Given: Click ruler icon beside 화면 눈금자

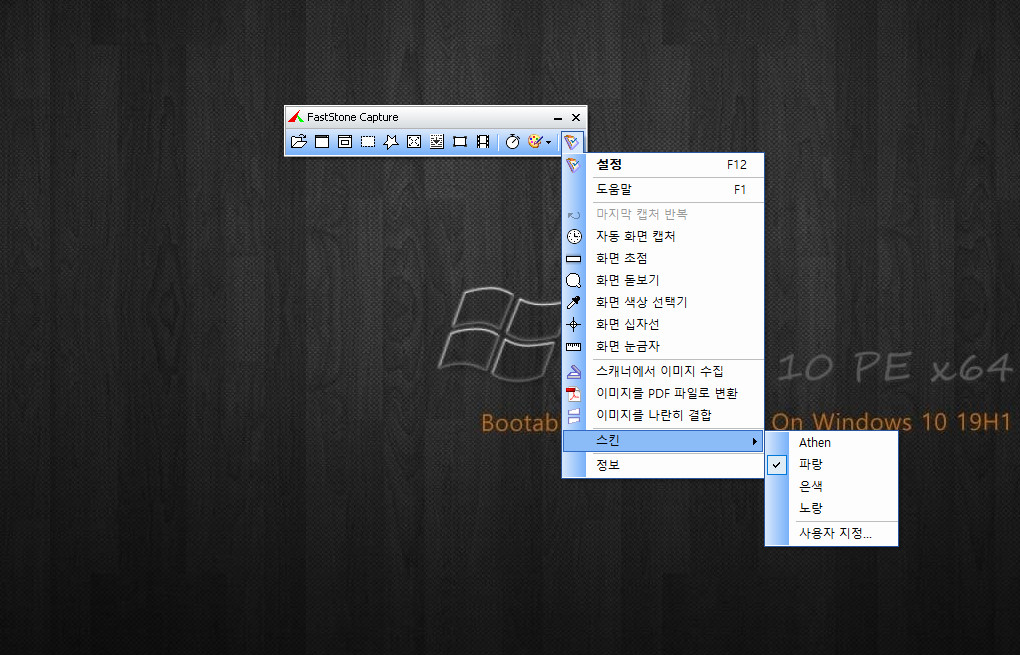Looking at the screenshot, I should (574, 347).
